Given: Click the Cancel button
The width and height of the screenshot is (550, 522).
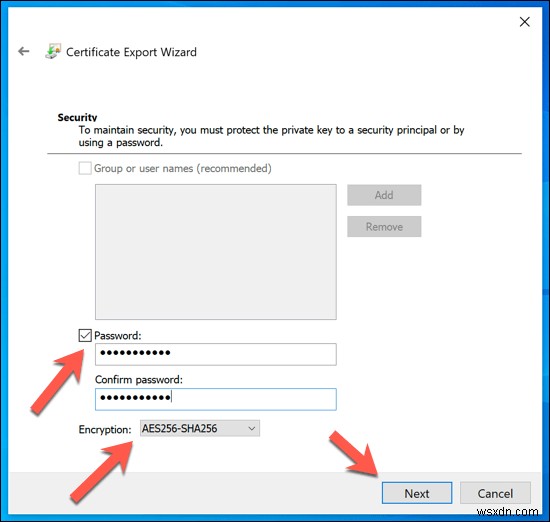Looking at the screenshot, I should point(495,493).
